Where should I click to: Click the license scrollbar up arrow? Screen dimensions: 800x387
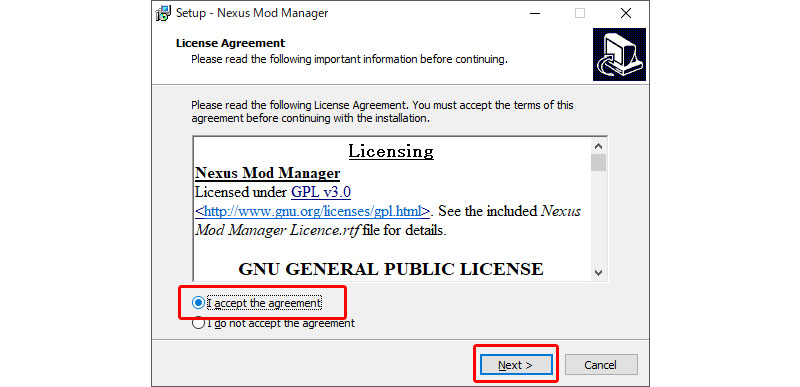(x=598, y=146)
